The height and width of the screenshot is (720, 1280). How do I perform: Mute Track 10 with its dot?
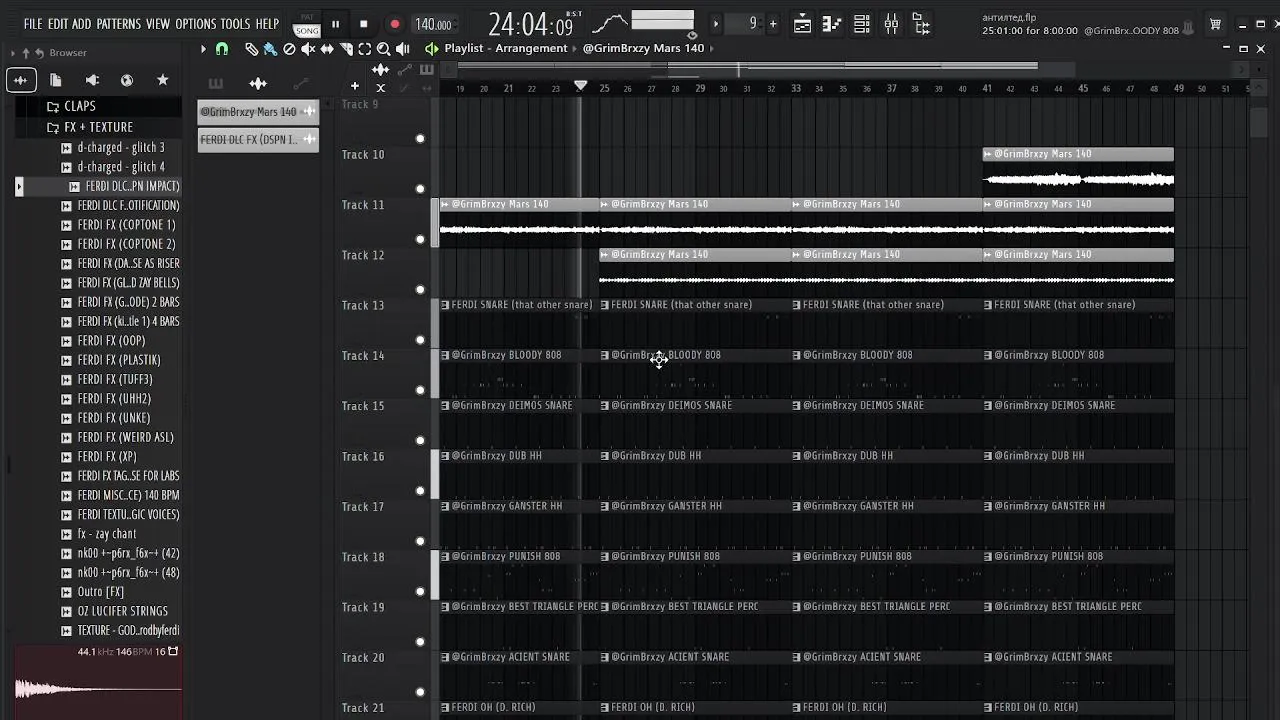tap(420, 189)
